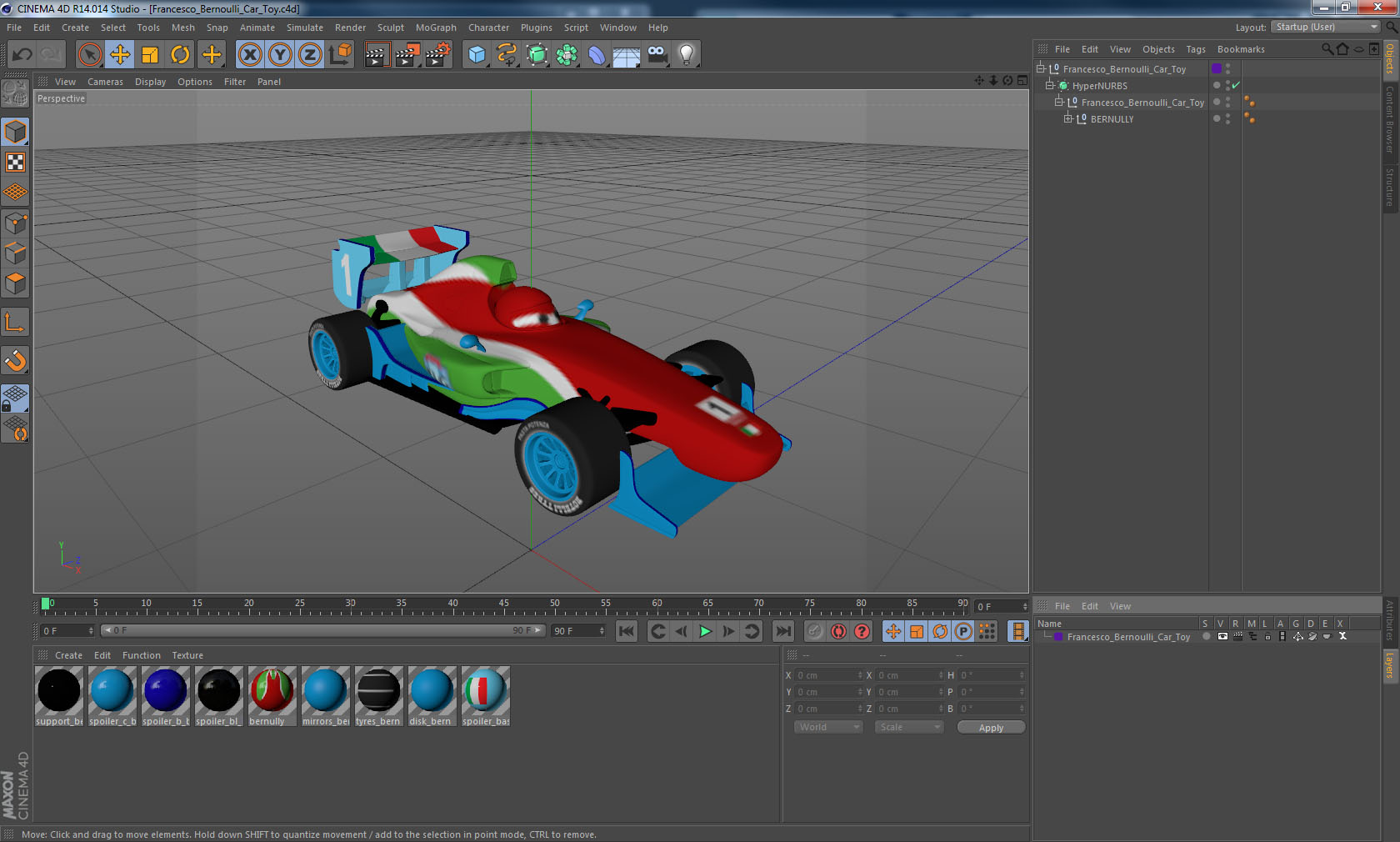1400x842 pixels.
Task: Select the bernully material swatch
Action: point(272,696)
